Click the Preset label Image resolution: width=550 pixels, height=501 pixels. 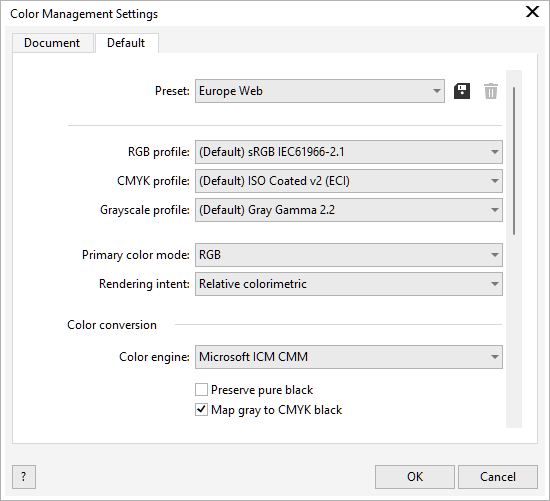coord(172,91)
